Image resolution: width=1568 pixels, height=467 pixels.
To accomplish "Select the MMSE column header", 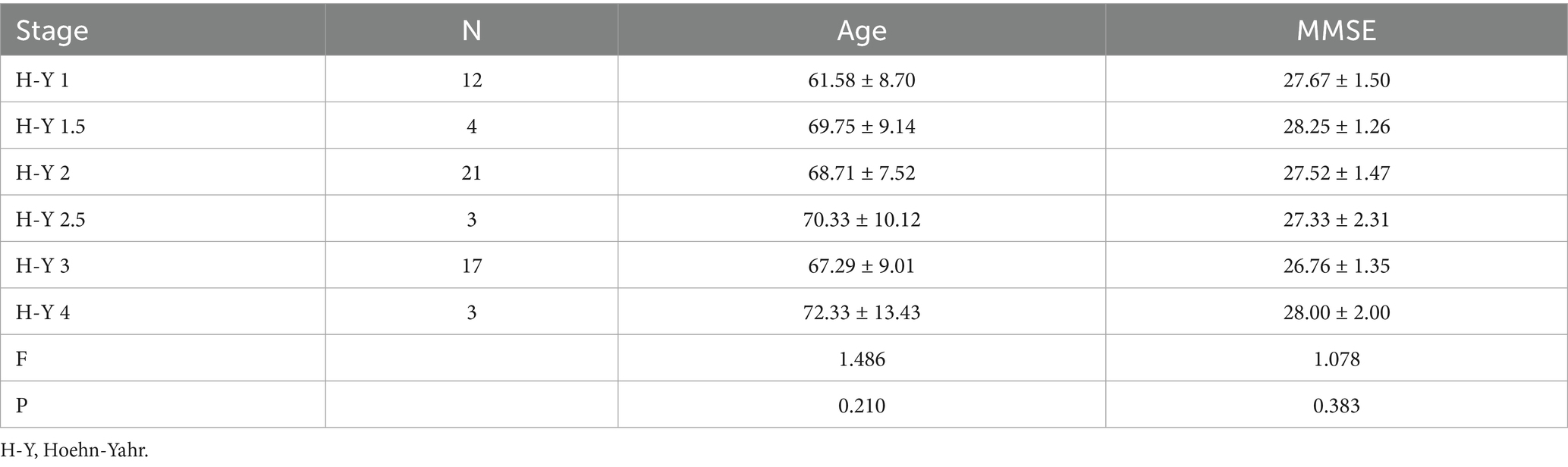I will [1336, 30].
